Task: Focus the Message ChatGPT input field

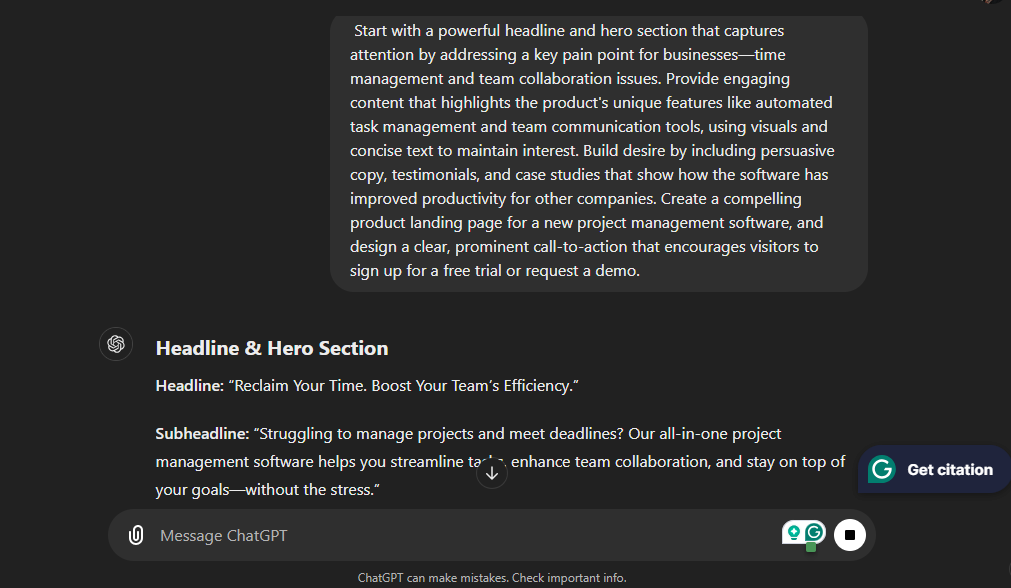Action: (464, 536)
